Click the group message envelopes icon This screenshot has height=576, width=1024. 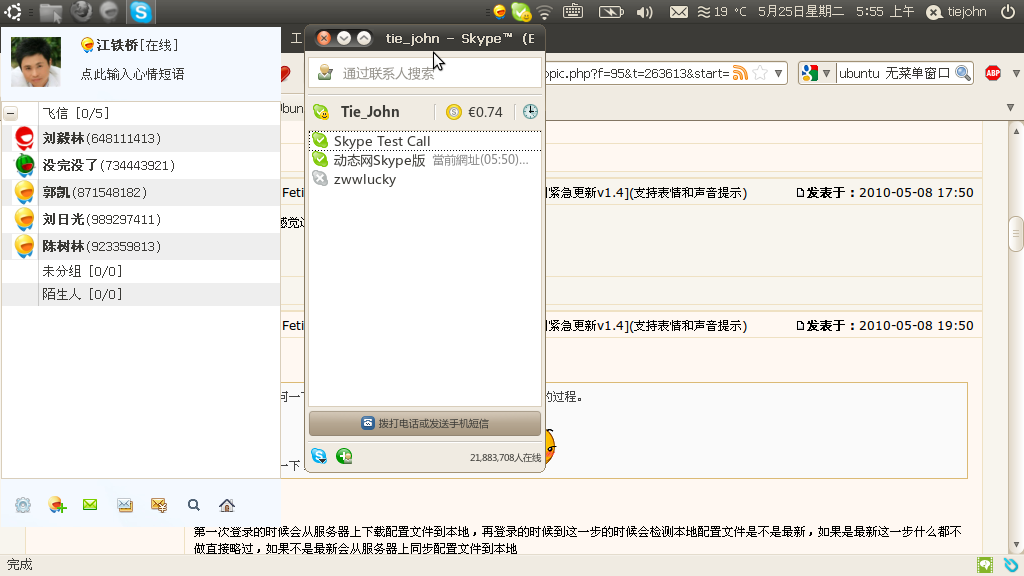pos(125,505)
